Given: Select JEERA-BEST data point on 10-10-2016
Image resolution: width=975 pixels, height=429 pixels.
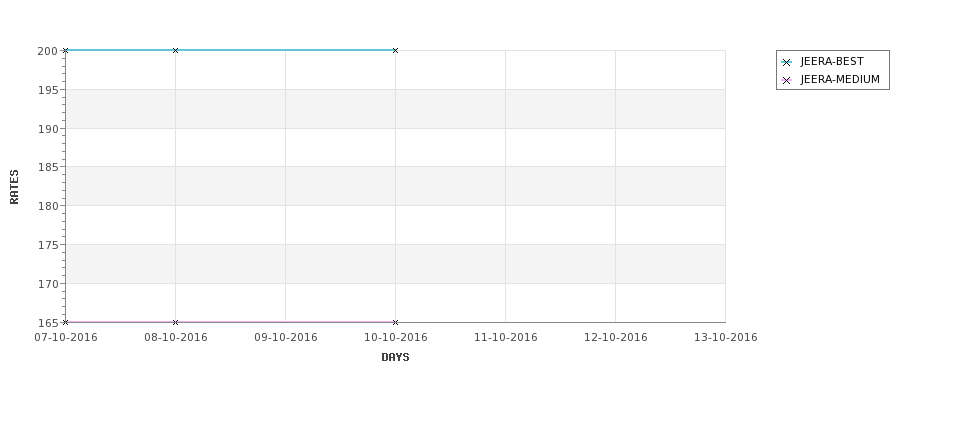Looking at the screenshot, I should point(395,50).
